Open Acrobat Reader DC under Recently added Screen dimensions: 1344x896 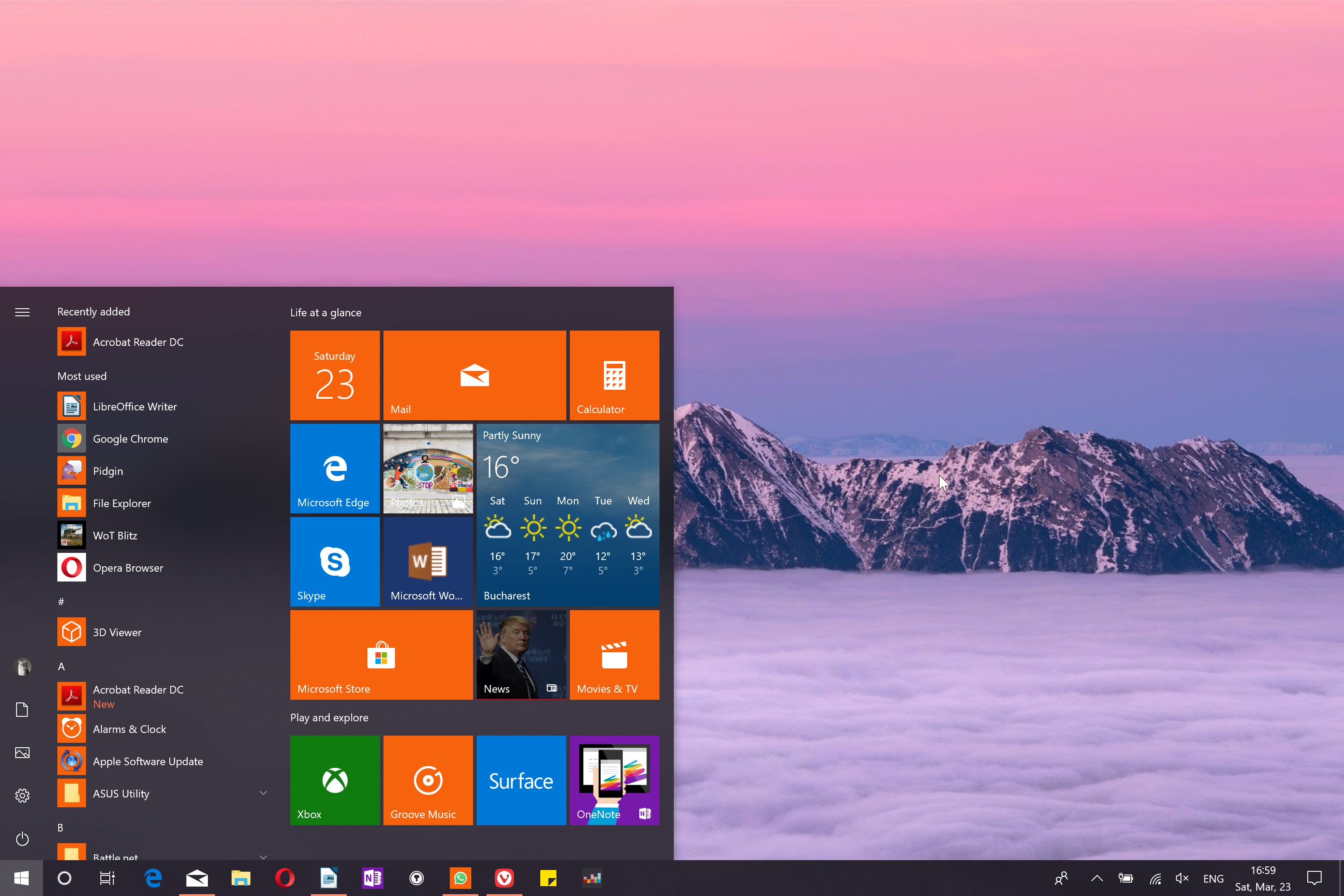[x=163, y=342]
